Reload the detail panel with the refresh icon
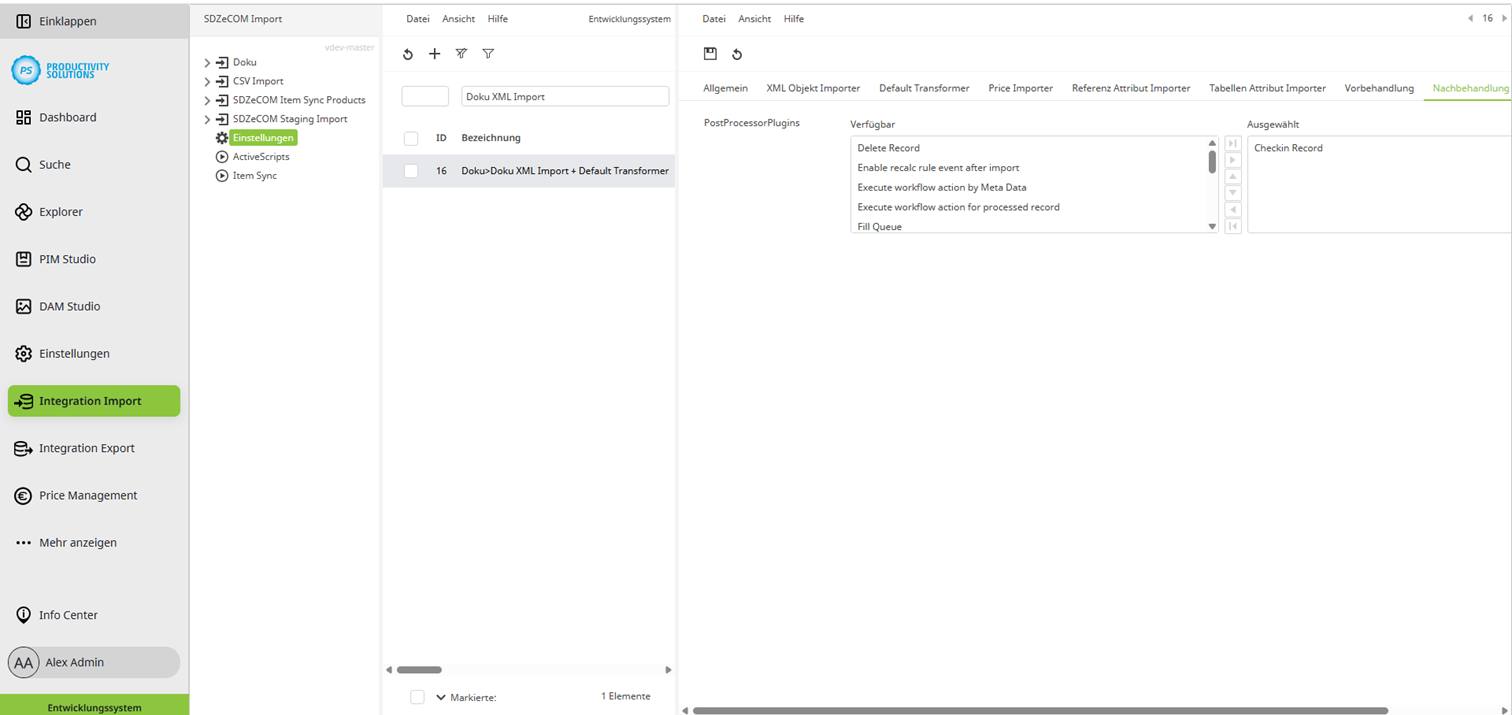 pyautogui.click(x=739, y=54)
